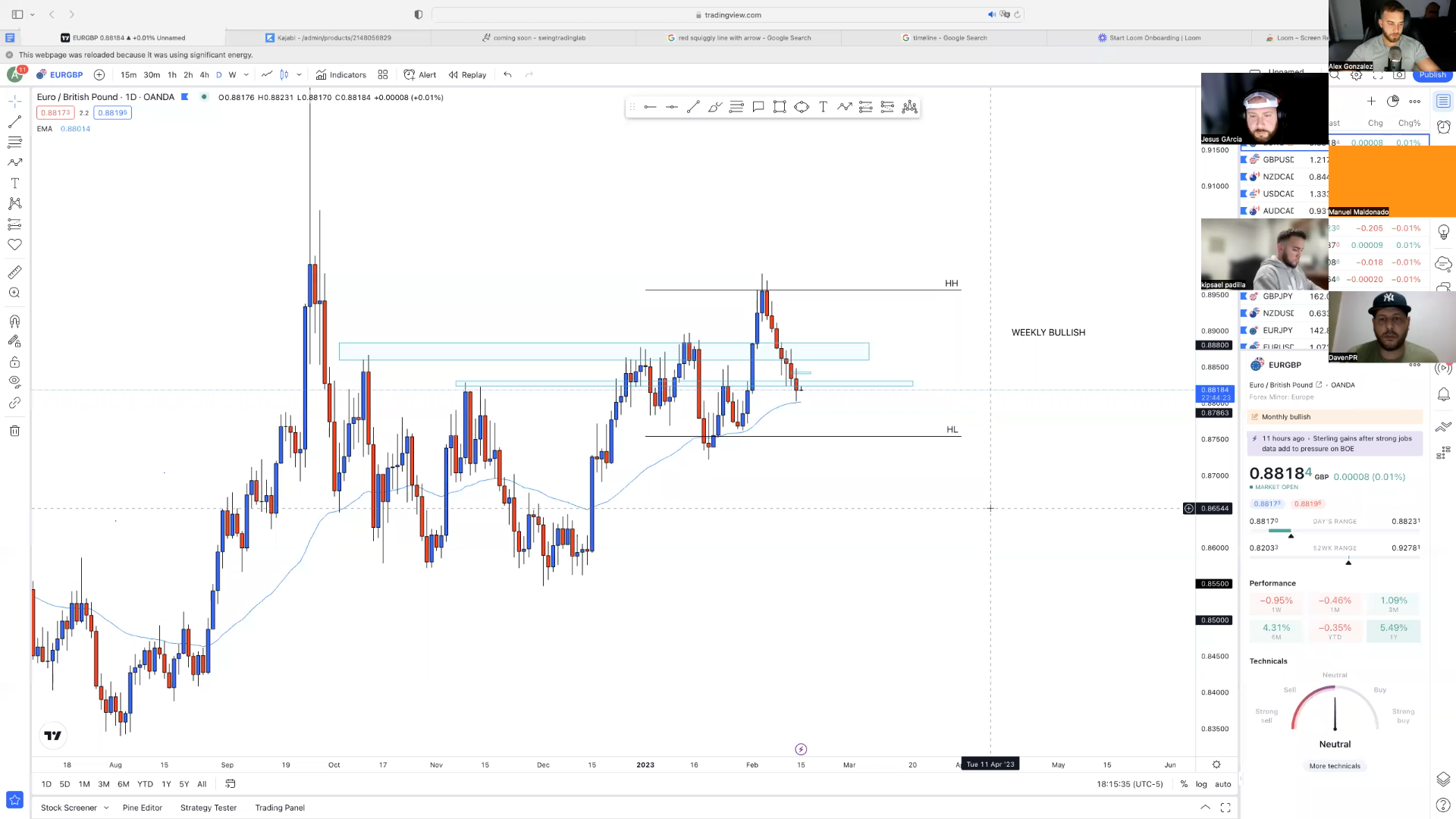
Task: Toggle auto scale
Action: pyautogui.click(x=1222, y=784)
